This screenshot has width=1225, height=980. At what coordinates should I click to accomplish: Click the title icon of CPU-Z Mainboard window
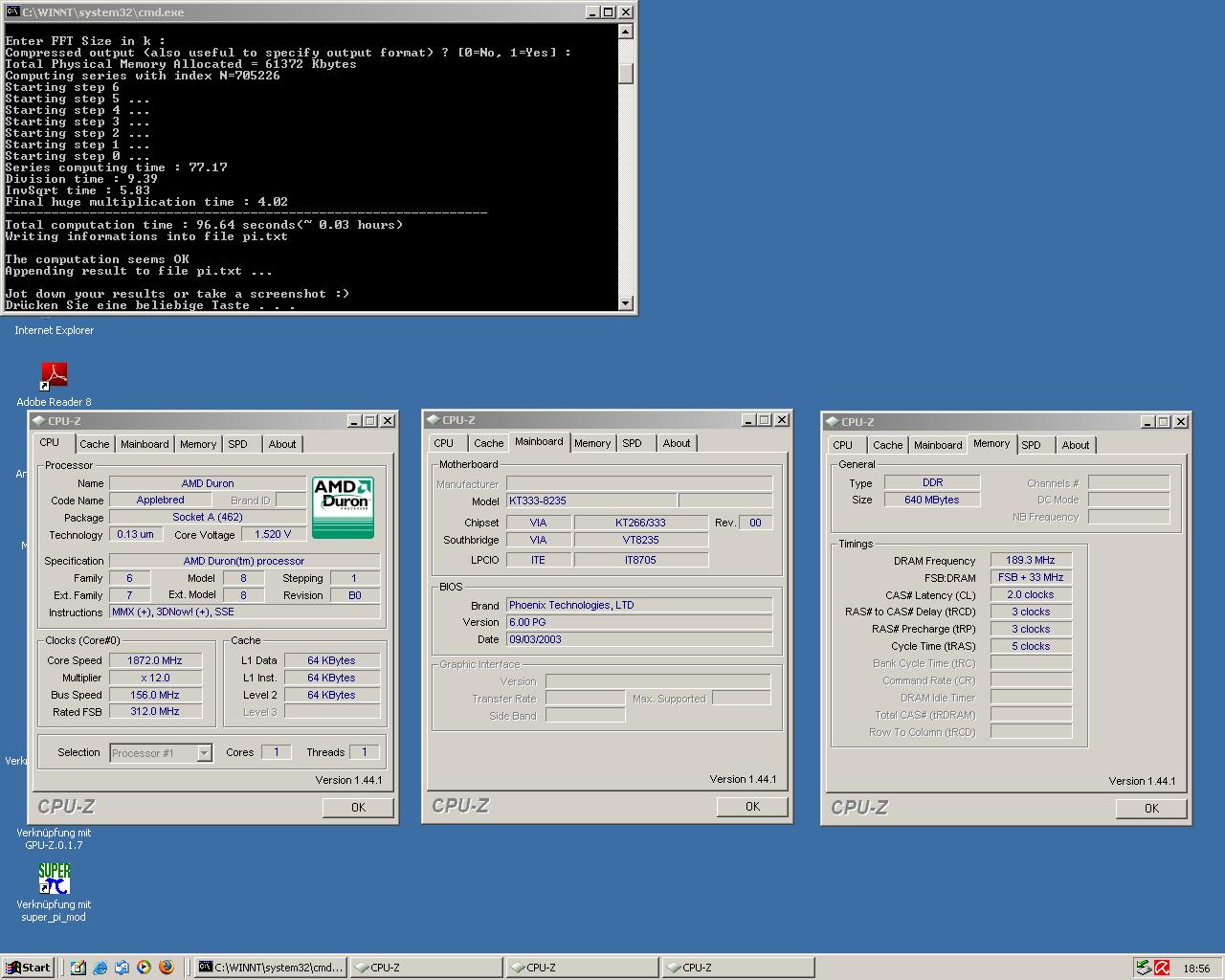433,419
